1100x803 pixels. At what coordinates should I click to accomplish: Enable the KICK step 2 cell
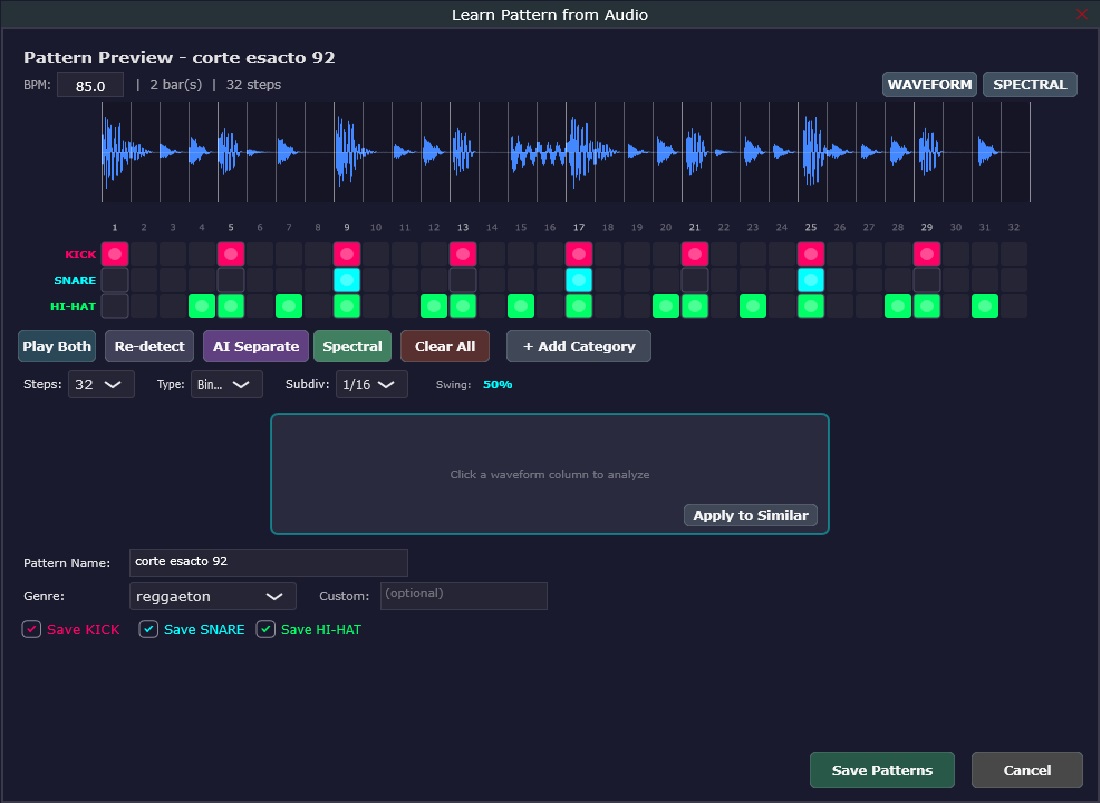click(144, 254)
